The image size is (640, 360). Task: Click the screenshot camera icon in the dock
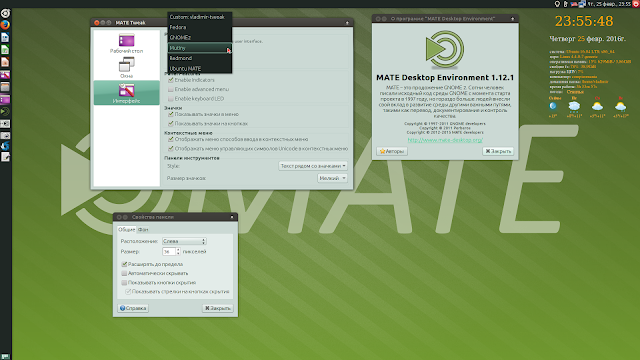(x=5, y=136)
